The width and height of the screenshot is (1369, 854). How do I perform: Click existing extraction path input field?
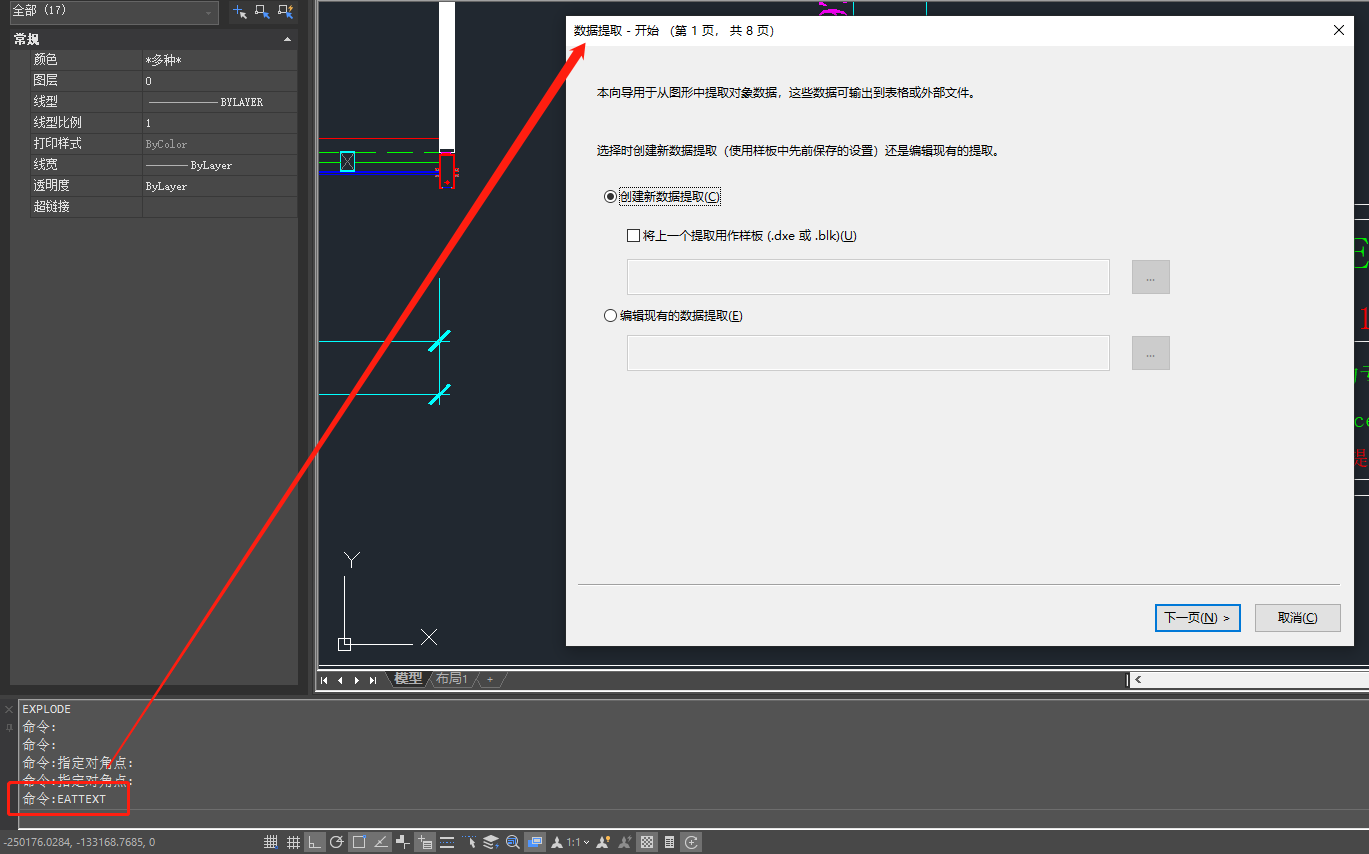pyautogui.click(x=868, y=353)
